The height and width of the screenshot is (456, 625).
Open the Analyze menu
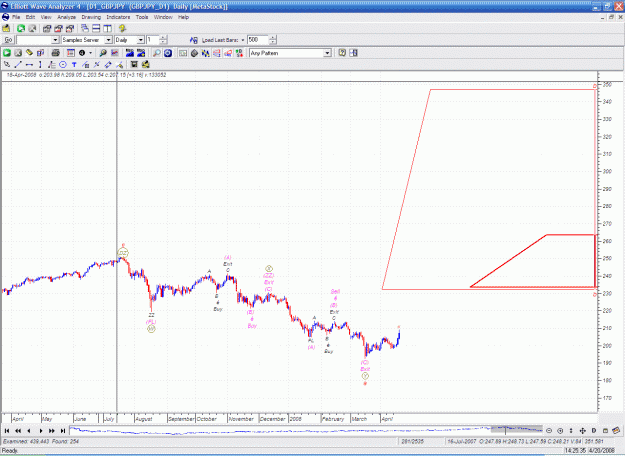(67, 17)
